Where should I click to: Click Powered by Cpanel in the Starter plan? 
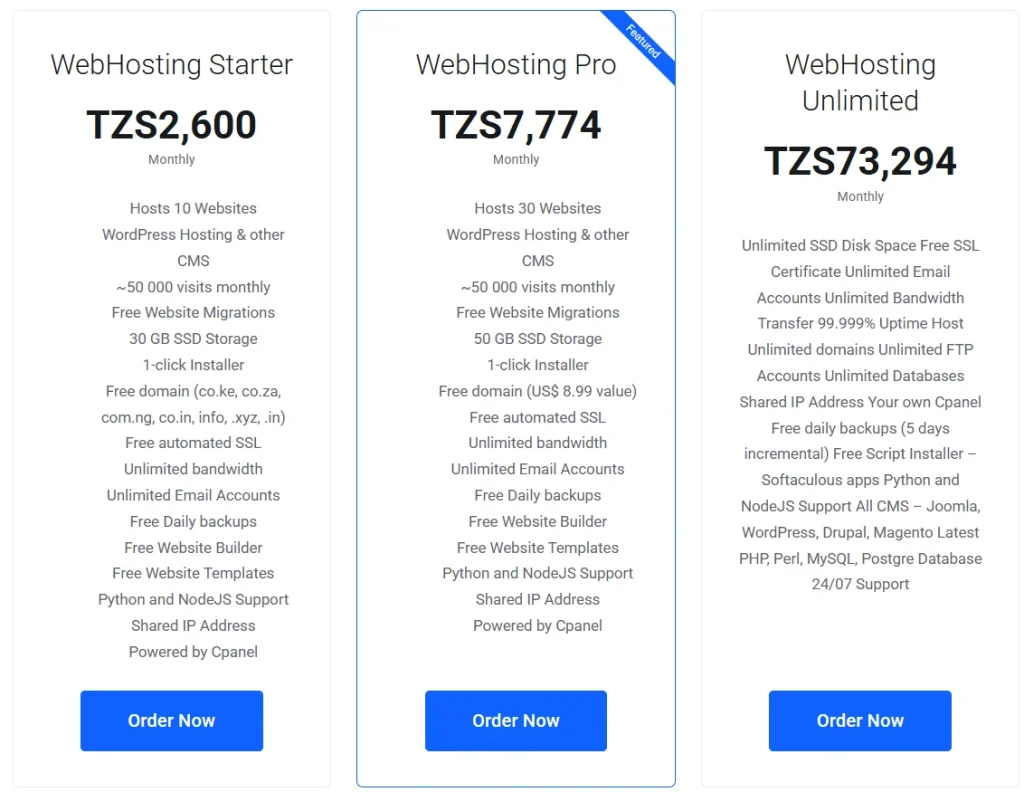[x=193, y=651]
